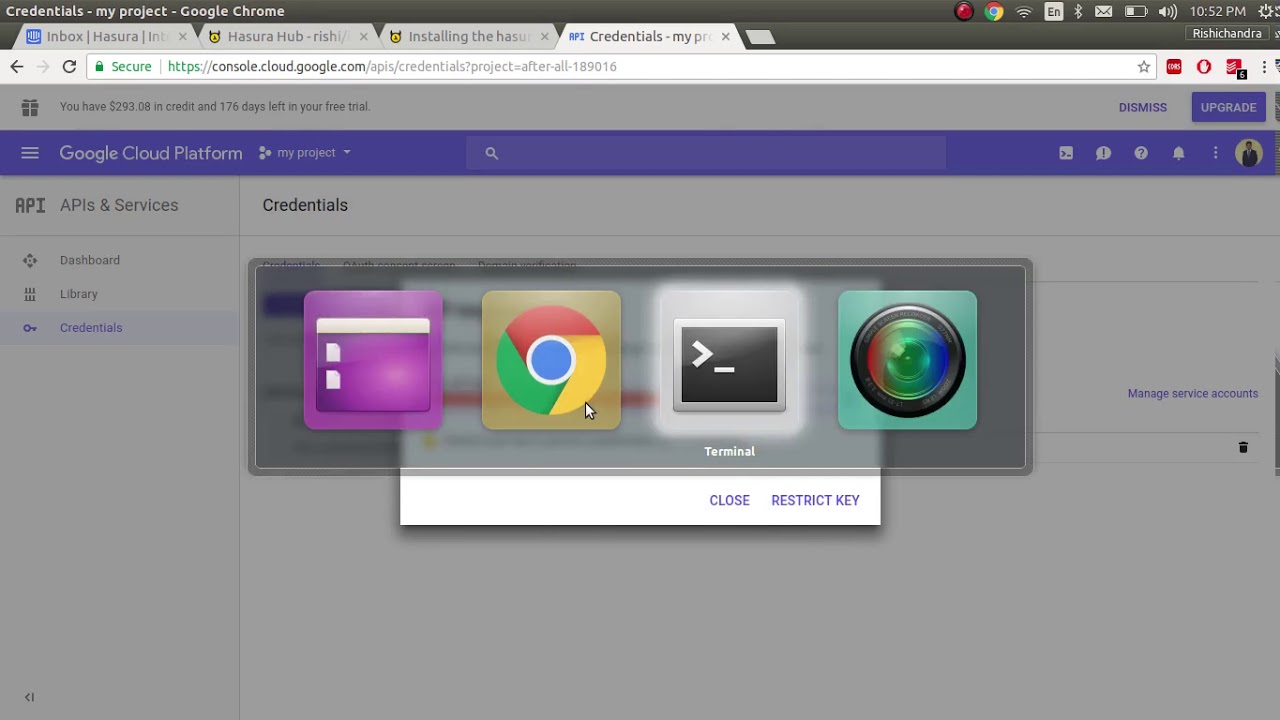Close the Credentials - my project tab

(725, 36)
